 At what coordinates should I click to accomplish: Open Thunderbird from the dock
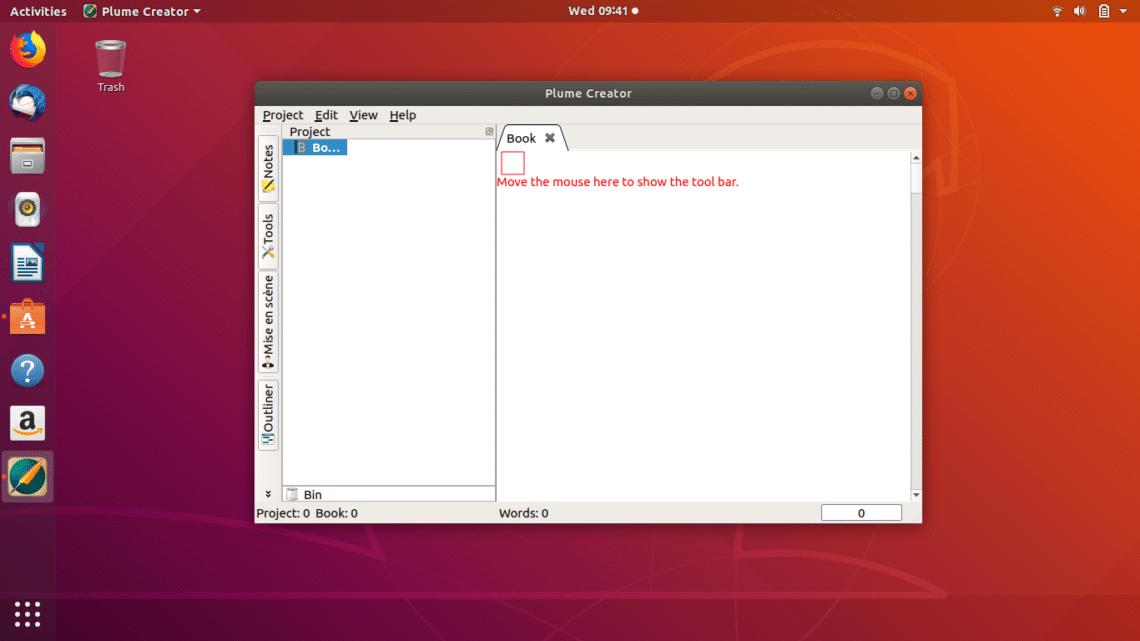(27, 101)
